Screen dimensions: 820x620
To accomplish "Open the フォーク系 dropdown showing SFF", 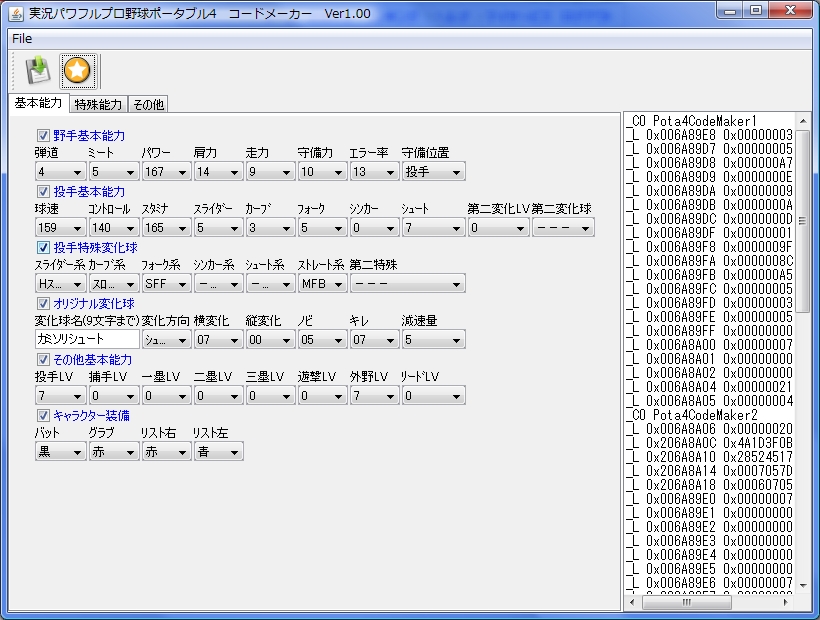I will [165, 283].
